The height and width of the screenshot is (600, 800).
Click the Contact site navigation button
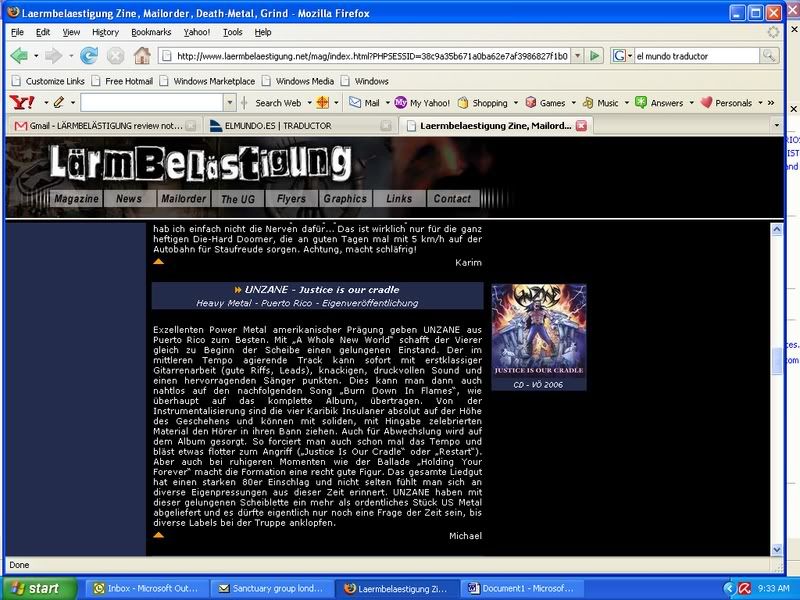coord(453,198)
